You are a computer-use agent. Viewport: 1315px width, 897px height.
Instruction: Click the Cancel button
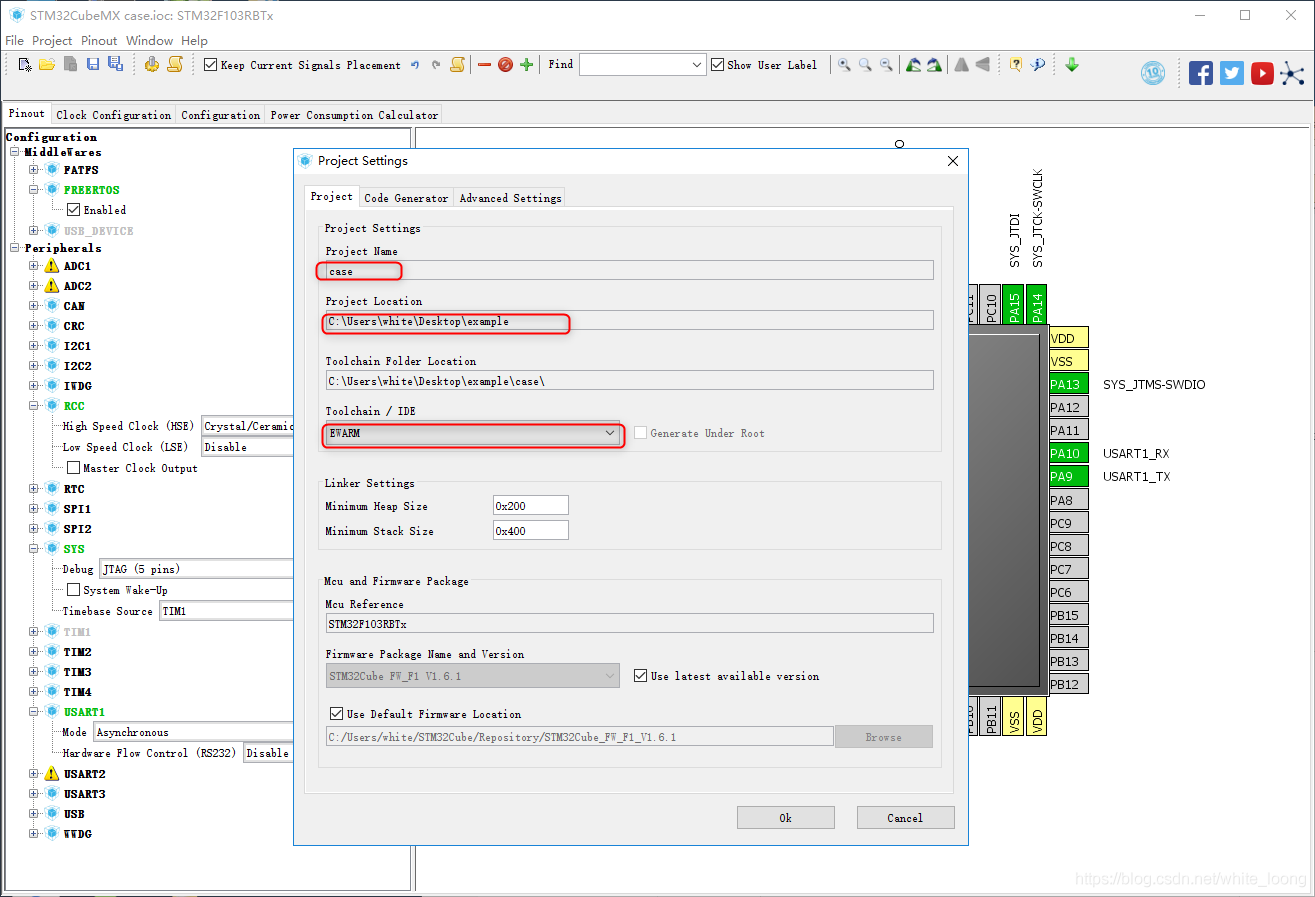pos(905,818)
